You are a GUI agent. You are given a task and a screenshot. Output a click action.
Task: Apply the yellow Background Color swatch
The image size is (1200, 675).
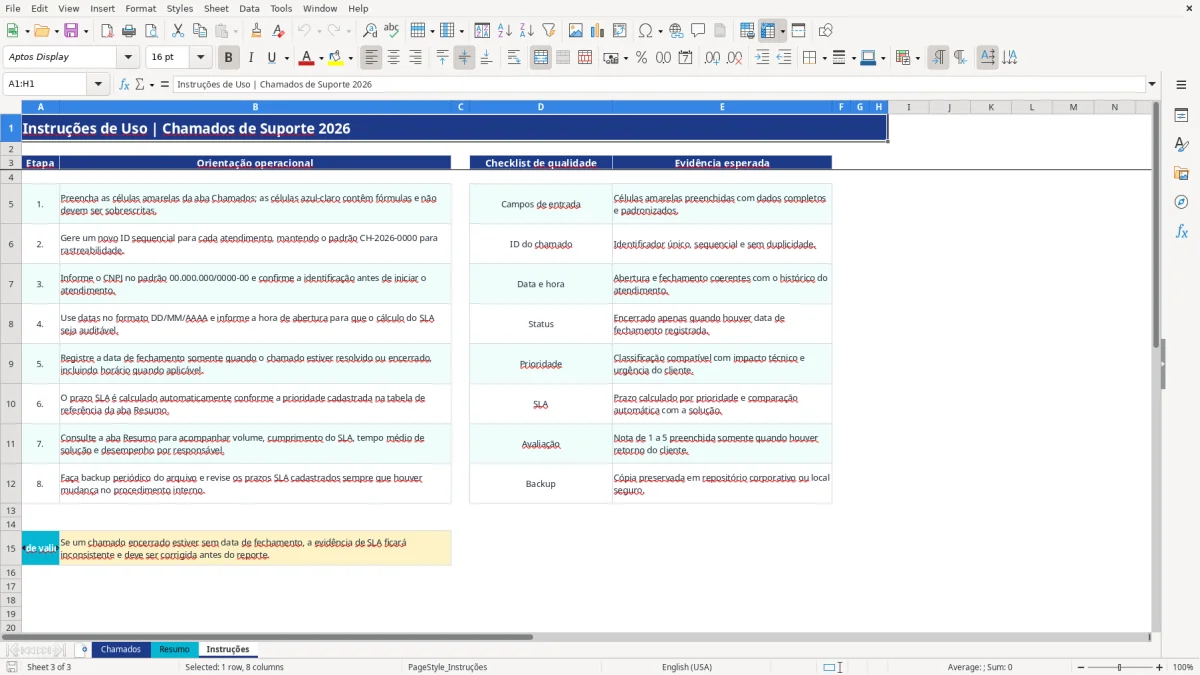335,58
